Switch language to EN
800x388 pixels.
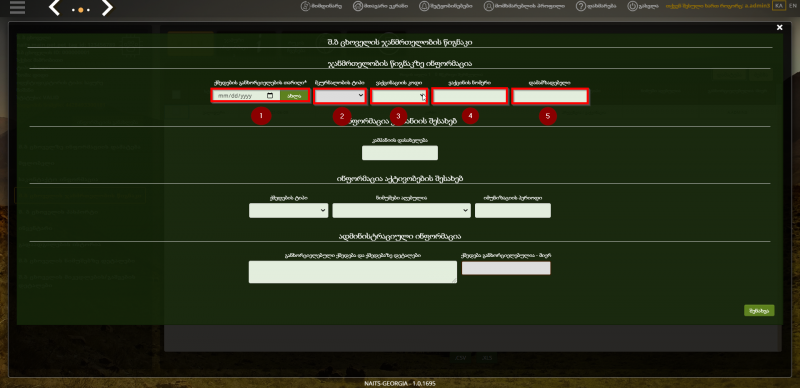click(792, 6)
